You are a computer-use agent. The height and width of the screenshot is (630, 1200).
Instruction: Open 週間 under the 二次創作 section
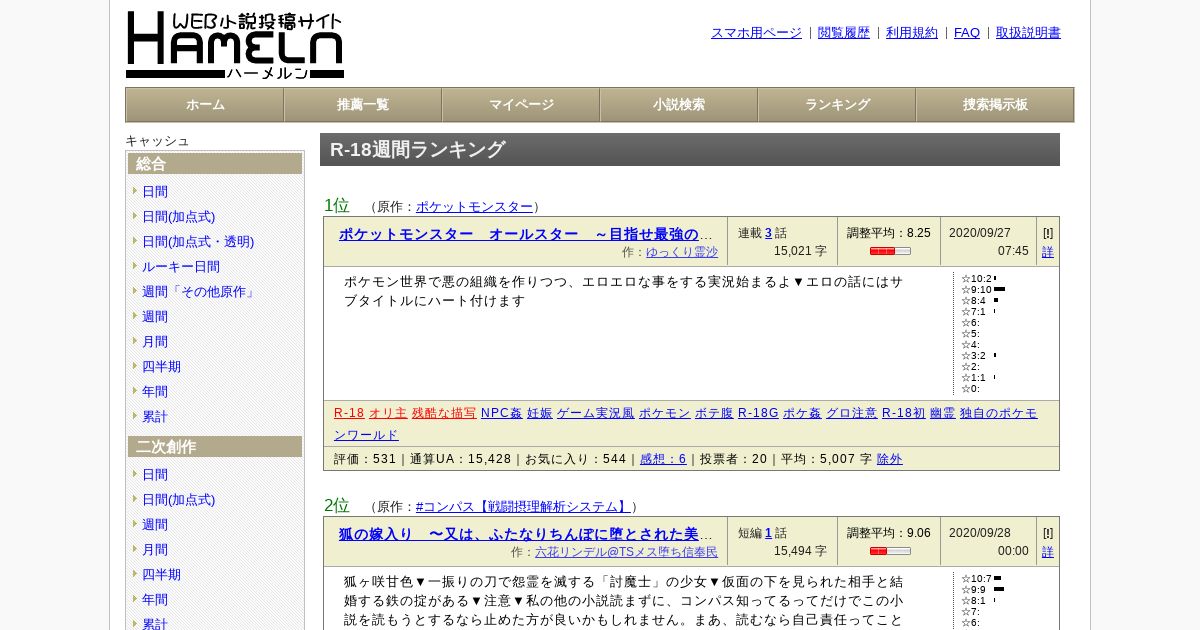pos(155,524)
